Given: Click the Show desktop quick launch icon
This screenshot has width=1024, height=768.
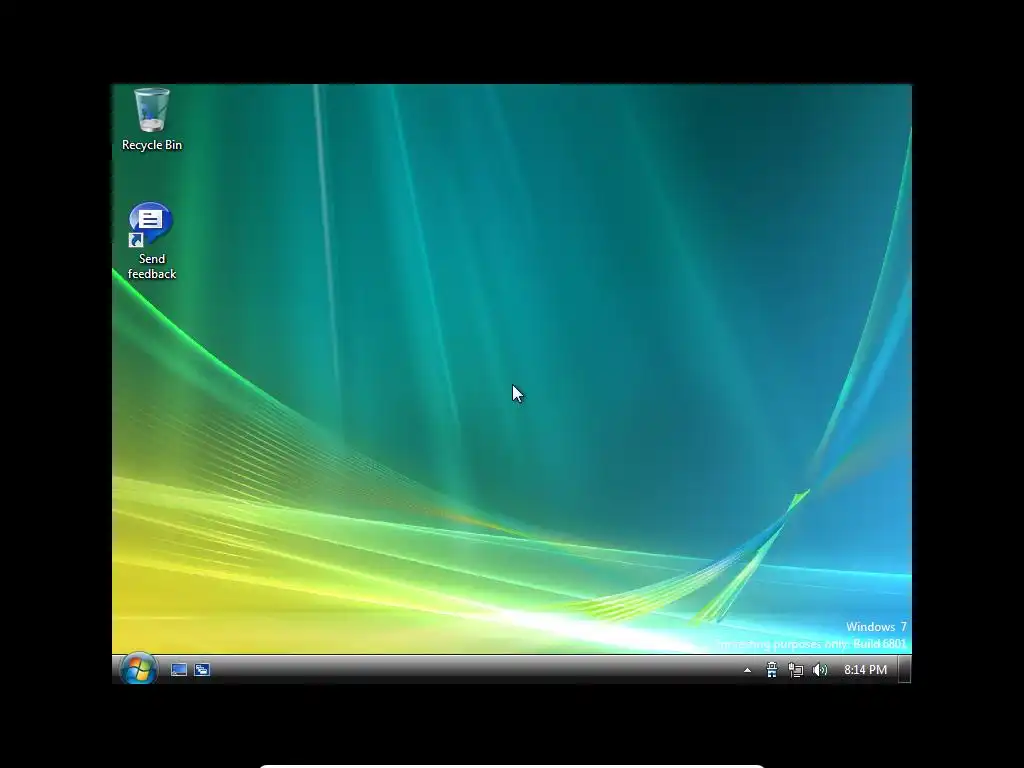Looking at the screenshot, I should (x=179, y=670).
